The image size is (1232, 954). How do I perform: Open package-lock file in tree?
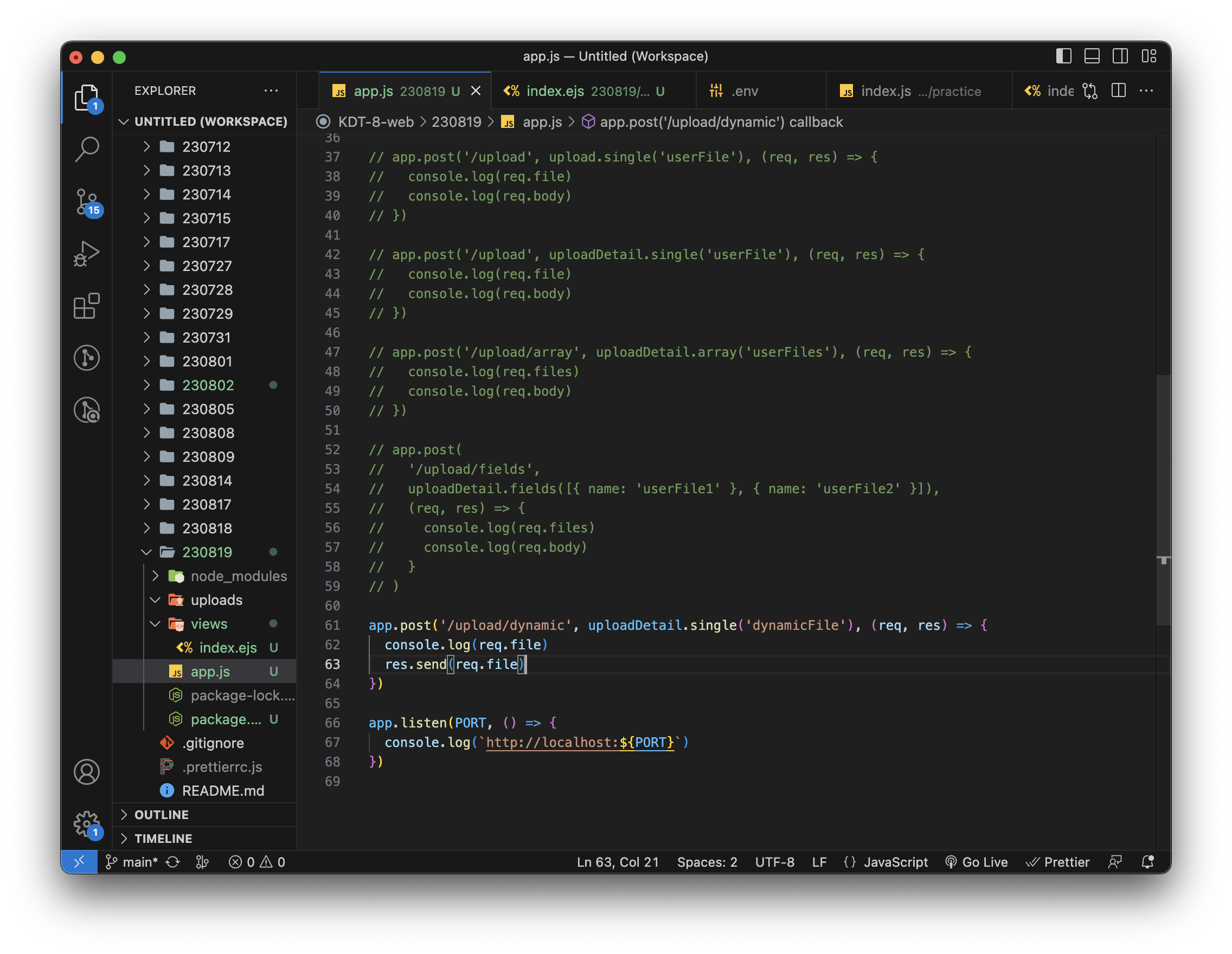[205, 695]
